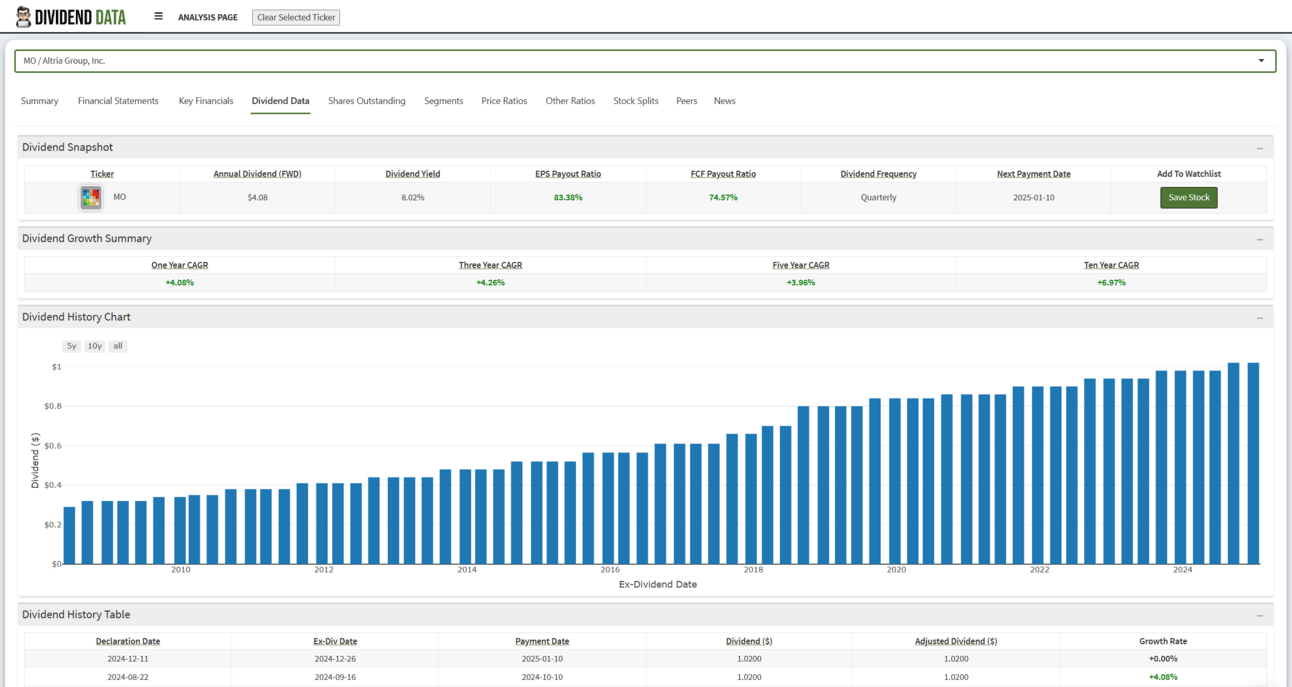Click the Ten Year CAGR label
The image size is (1292, 687).
(1111, 265)
